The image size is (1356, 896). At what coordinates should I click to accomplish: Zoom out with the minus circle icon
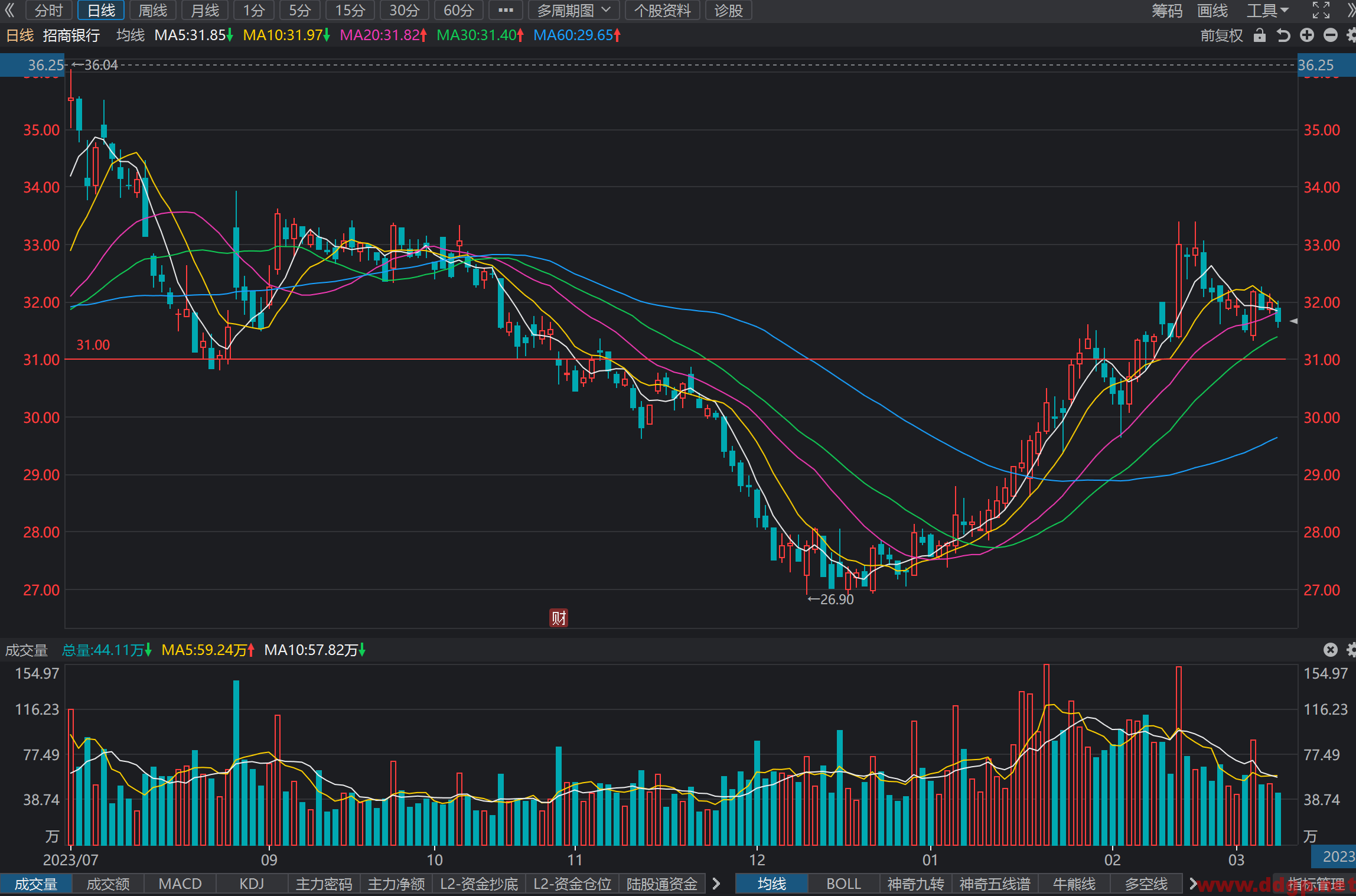coord(1331,35)
